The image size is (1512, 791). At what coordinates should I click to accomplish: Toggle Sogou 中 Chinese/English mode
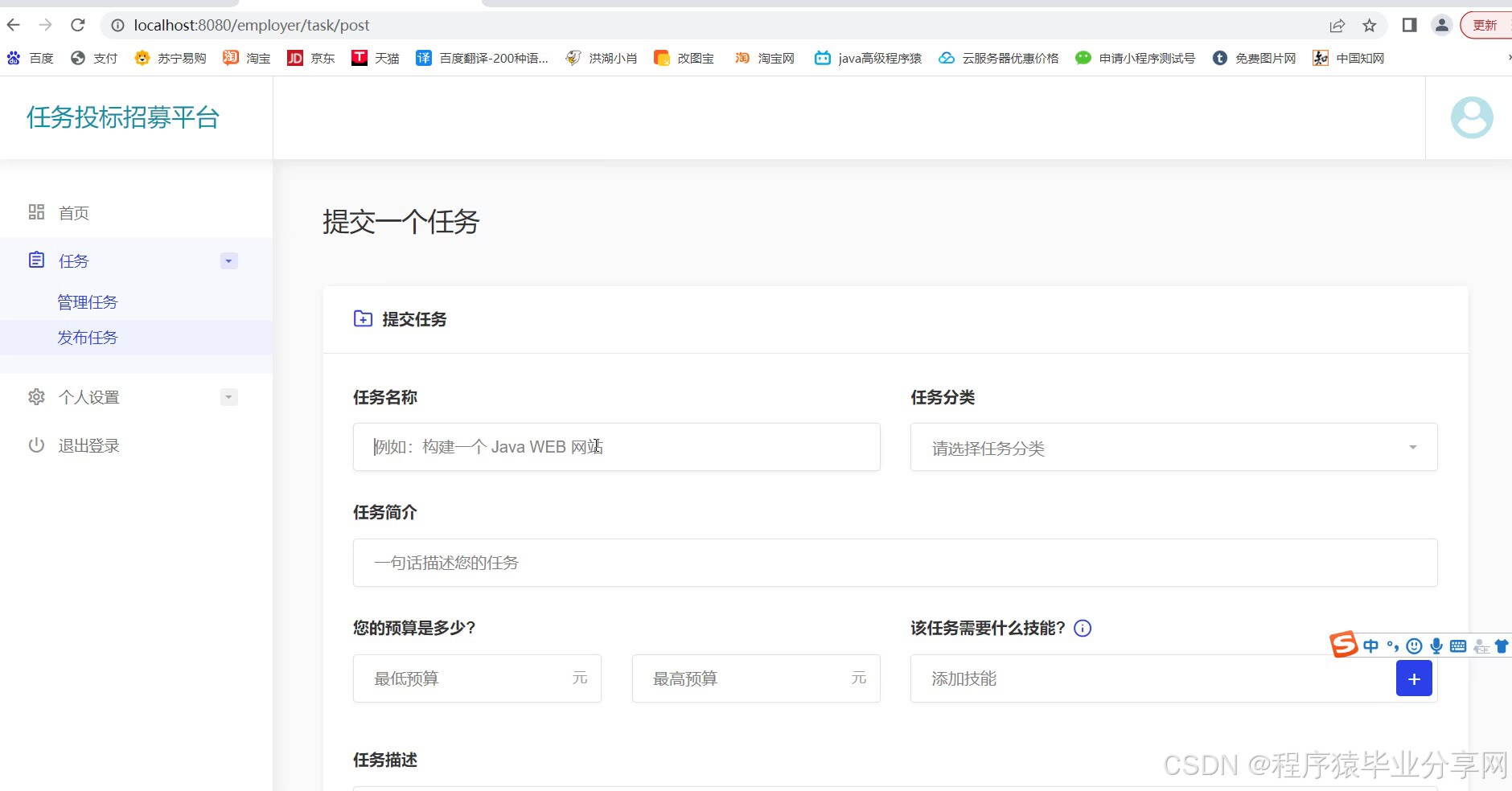[1370, 646]
